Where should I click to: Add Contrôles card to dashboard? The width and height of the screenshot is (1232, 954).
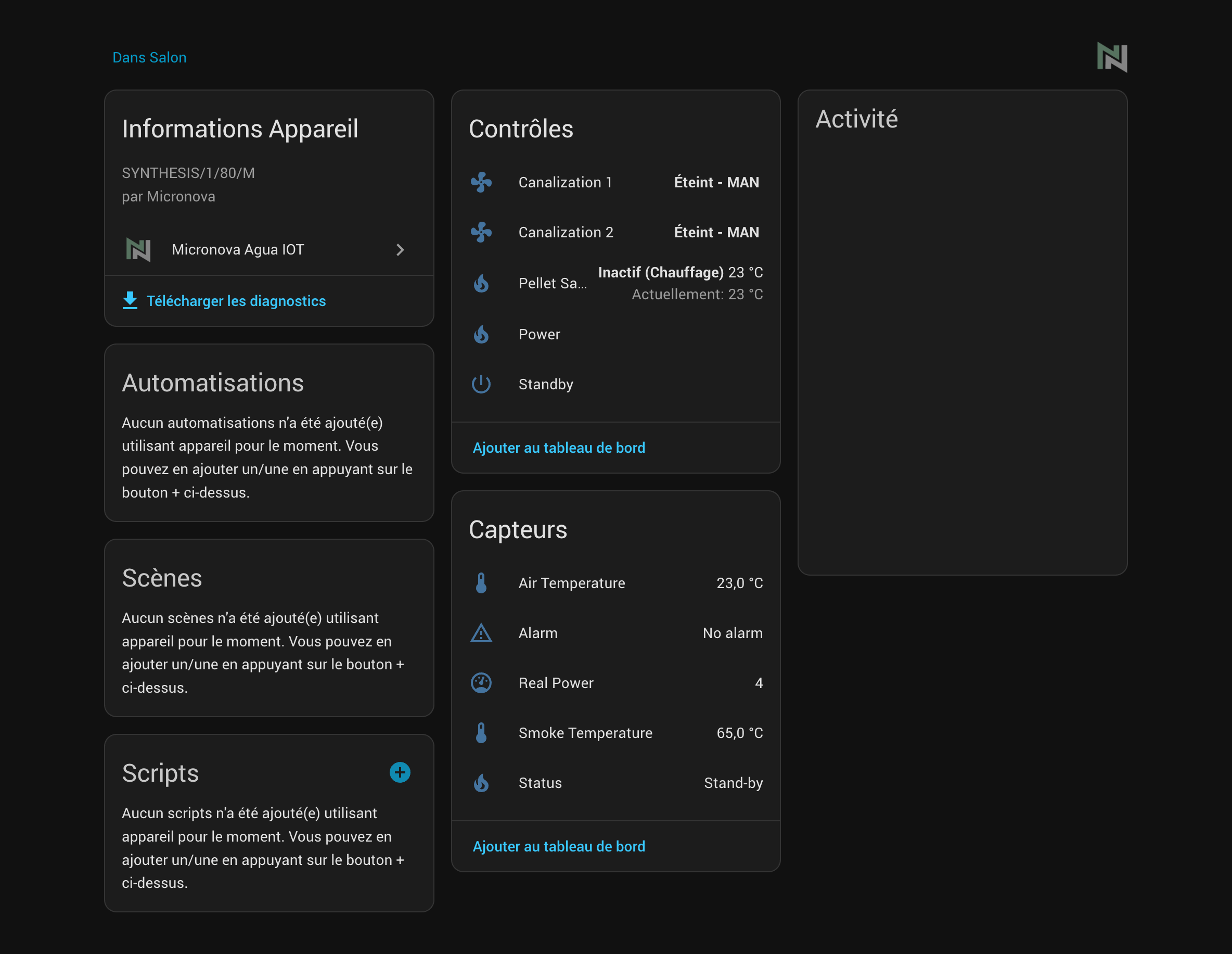tap(558, 448)
